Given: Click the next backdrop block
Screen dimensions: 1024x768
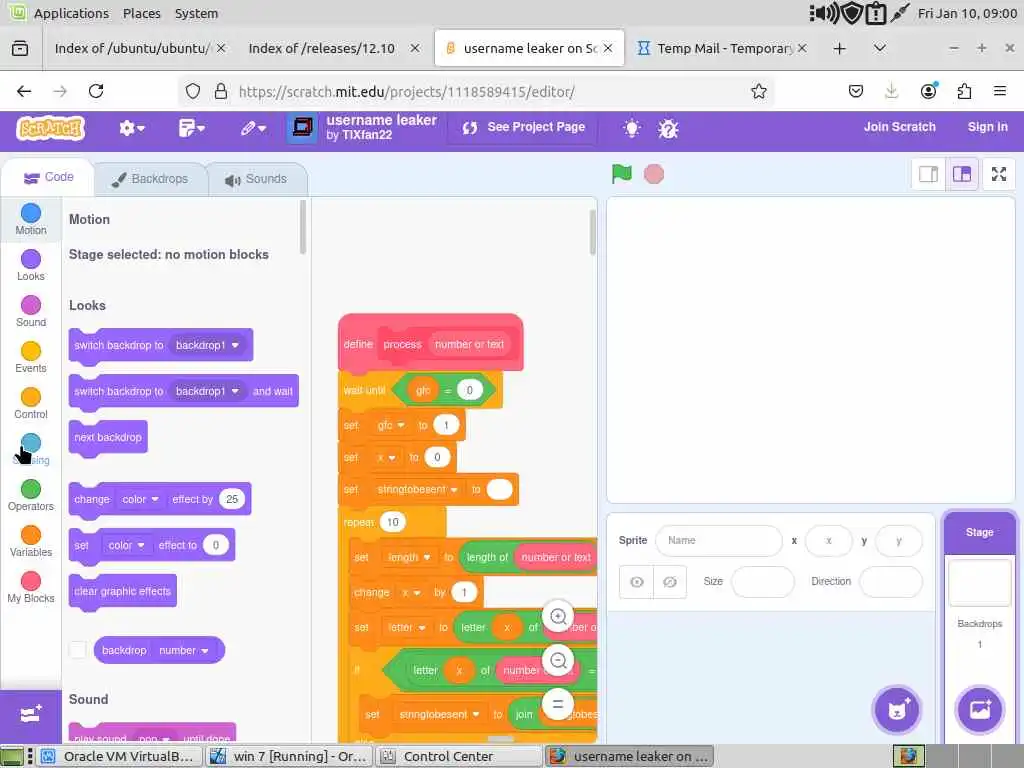Looking at the screenshot, I should (x=108, y=438).
